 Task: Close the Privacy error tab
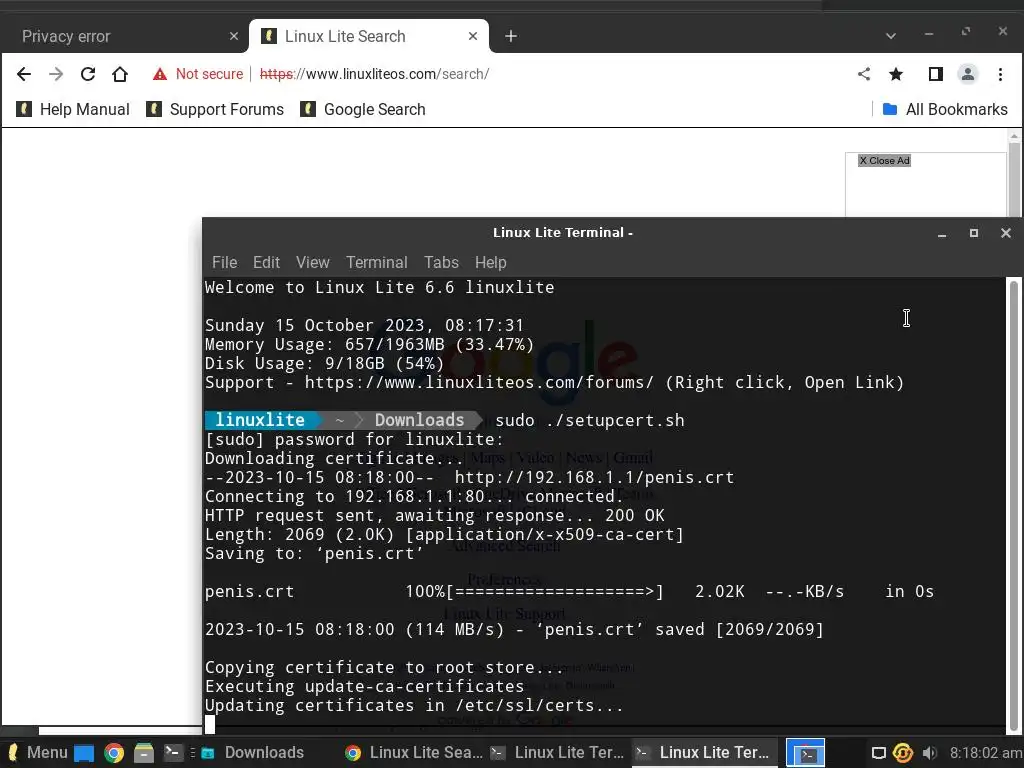234,37
